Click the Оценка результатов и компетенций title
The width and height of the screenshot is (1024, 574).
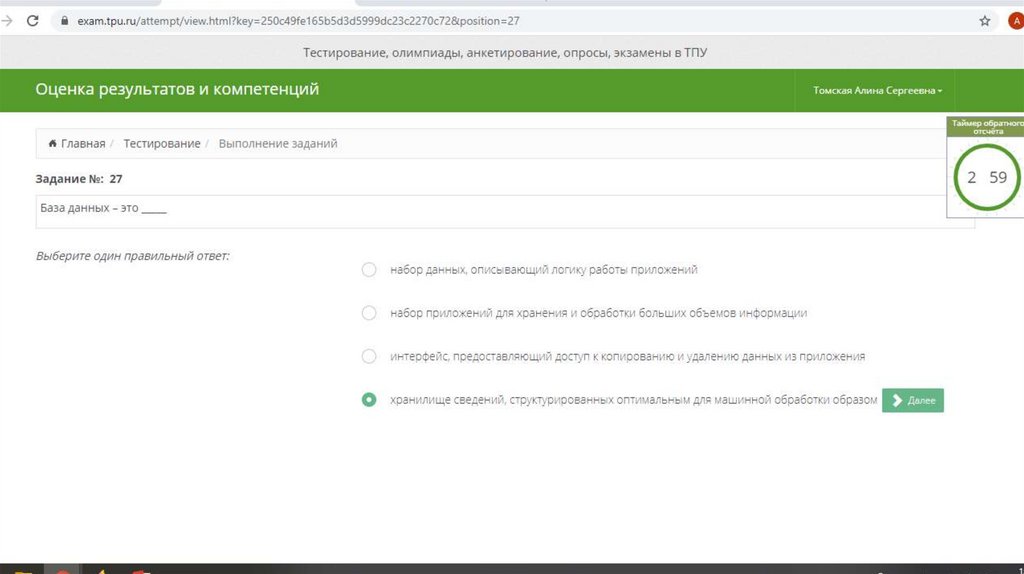coord(177,89)
